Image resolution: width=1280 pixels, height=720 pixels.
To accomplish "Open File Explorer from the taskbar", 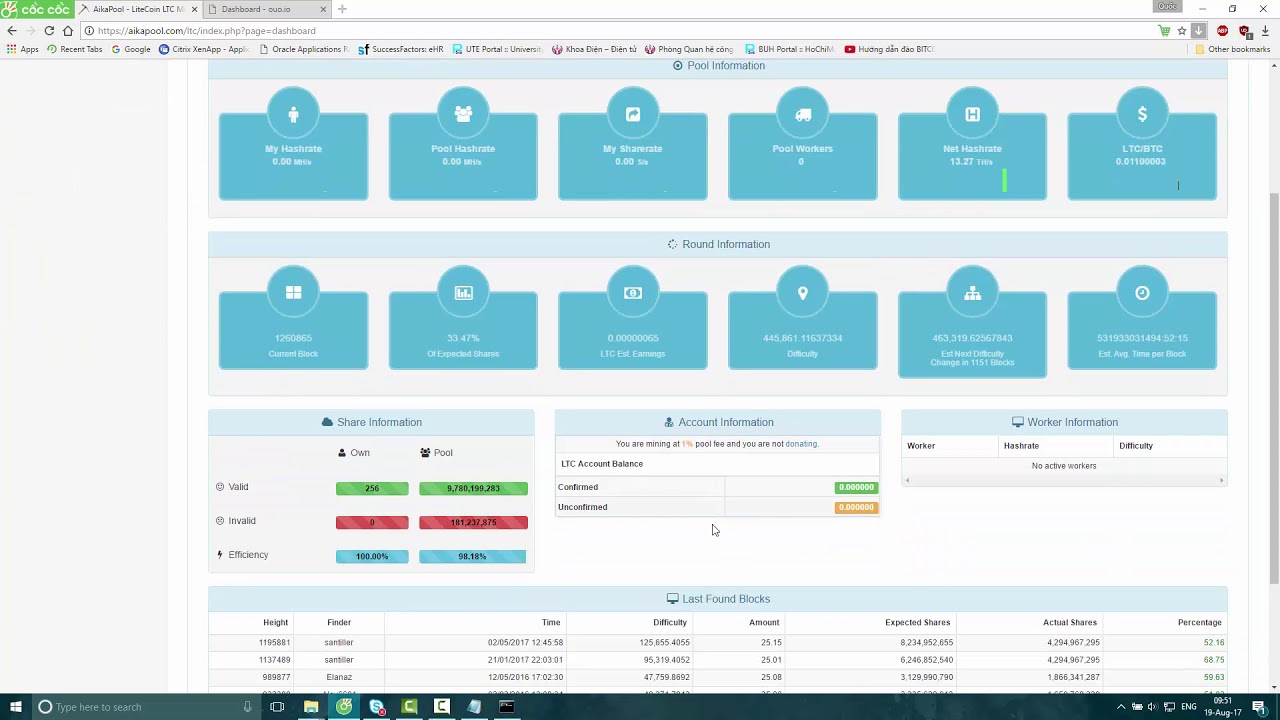I will (311, 707).
